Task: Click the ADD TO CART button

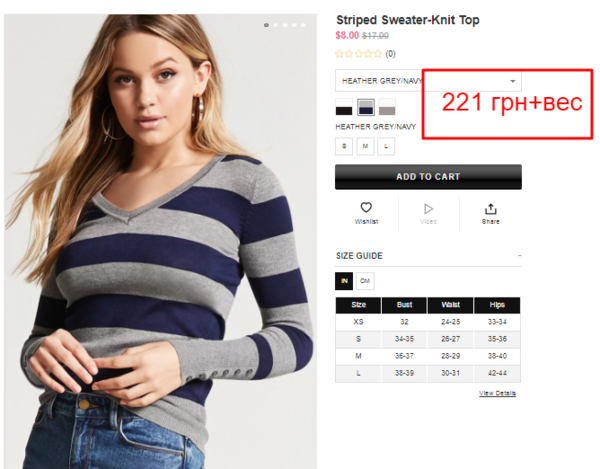Action: point(428,177)
